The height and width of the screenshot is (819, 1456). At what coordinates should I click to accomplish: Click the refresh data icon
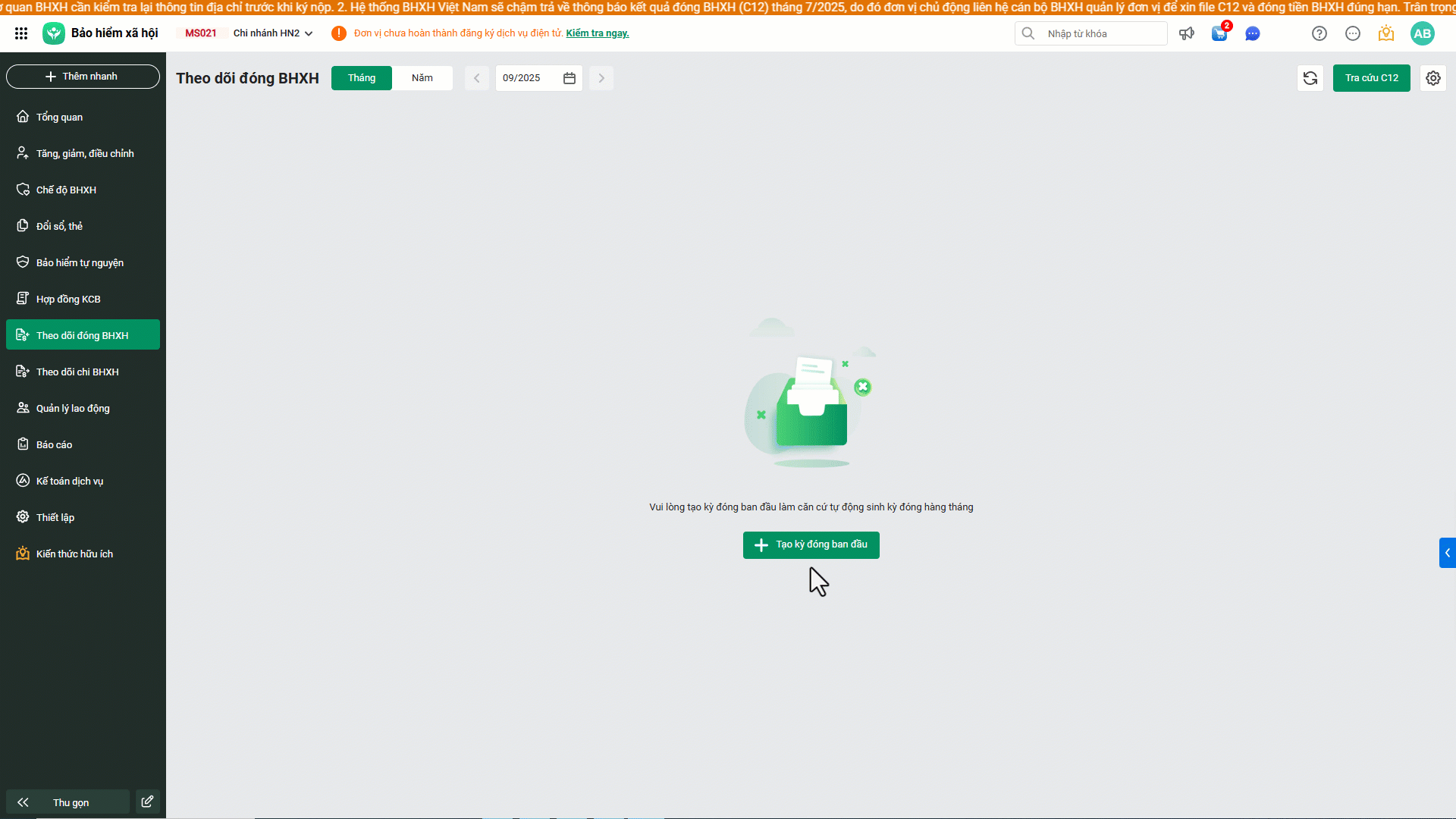[x=1310, y=78]
